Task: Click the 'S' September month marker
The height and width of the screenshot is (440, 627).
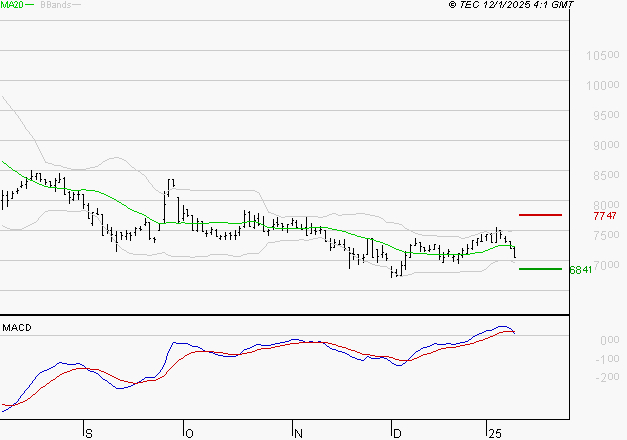Action: (x=88, y=433)
